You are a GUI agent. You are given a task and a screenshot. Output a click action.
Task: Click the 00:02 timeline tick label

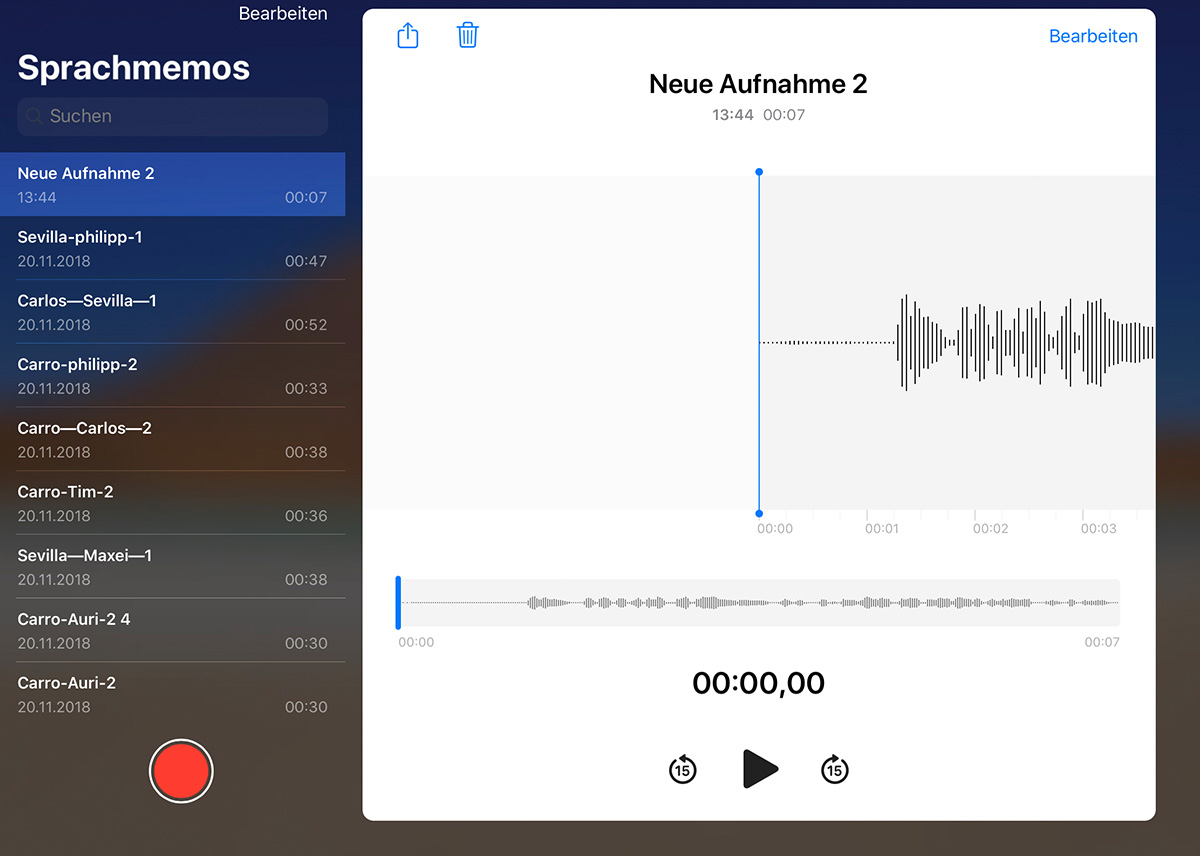pos(990,528)
